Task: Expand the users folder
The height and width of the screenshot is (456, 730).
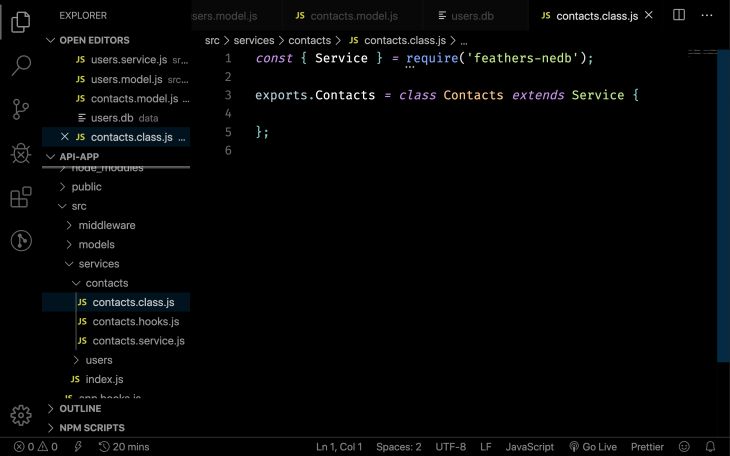Action: pos(98,360)
